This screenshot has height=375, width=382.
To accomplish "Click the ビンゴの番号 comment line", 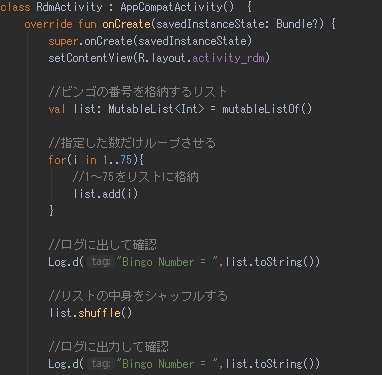I will tap(137, 92).
